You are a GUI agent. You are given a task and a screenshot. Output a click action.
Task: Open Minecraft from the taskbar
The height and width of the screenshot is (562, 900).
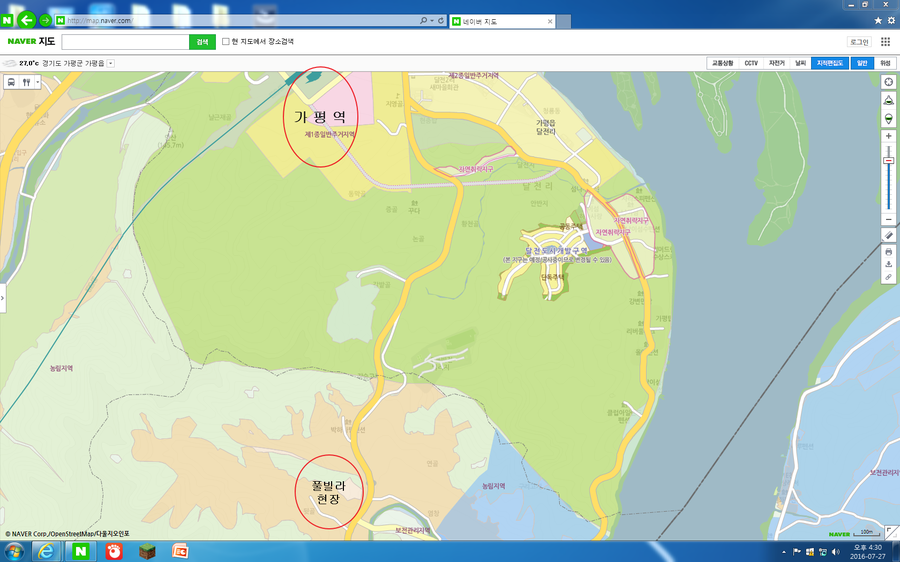148,552
